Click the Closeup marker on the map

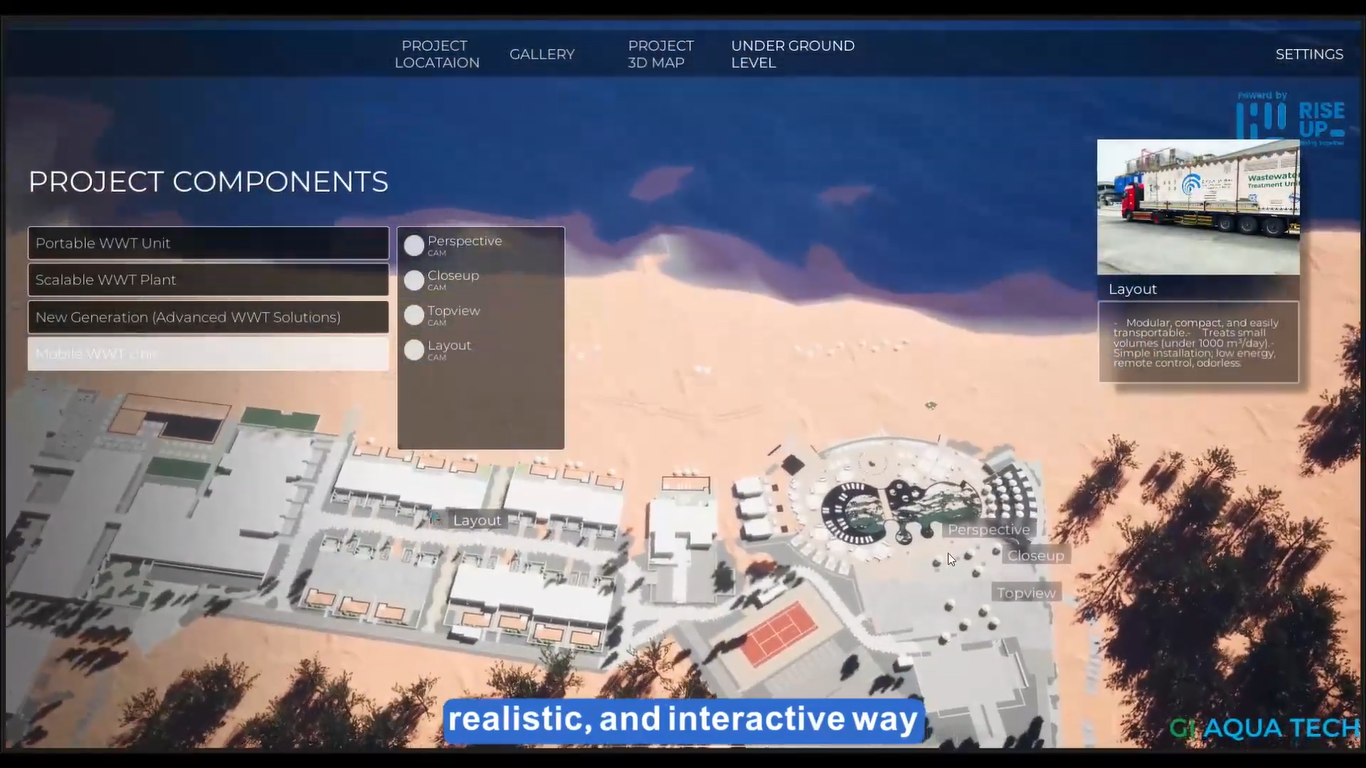(1035, 556)
